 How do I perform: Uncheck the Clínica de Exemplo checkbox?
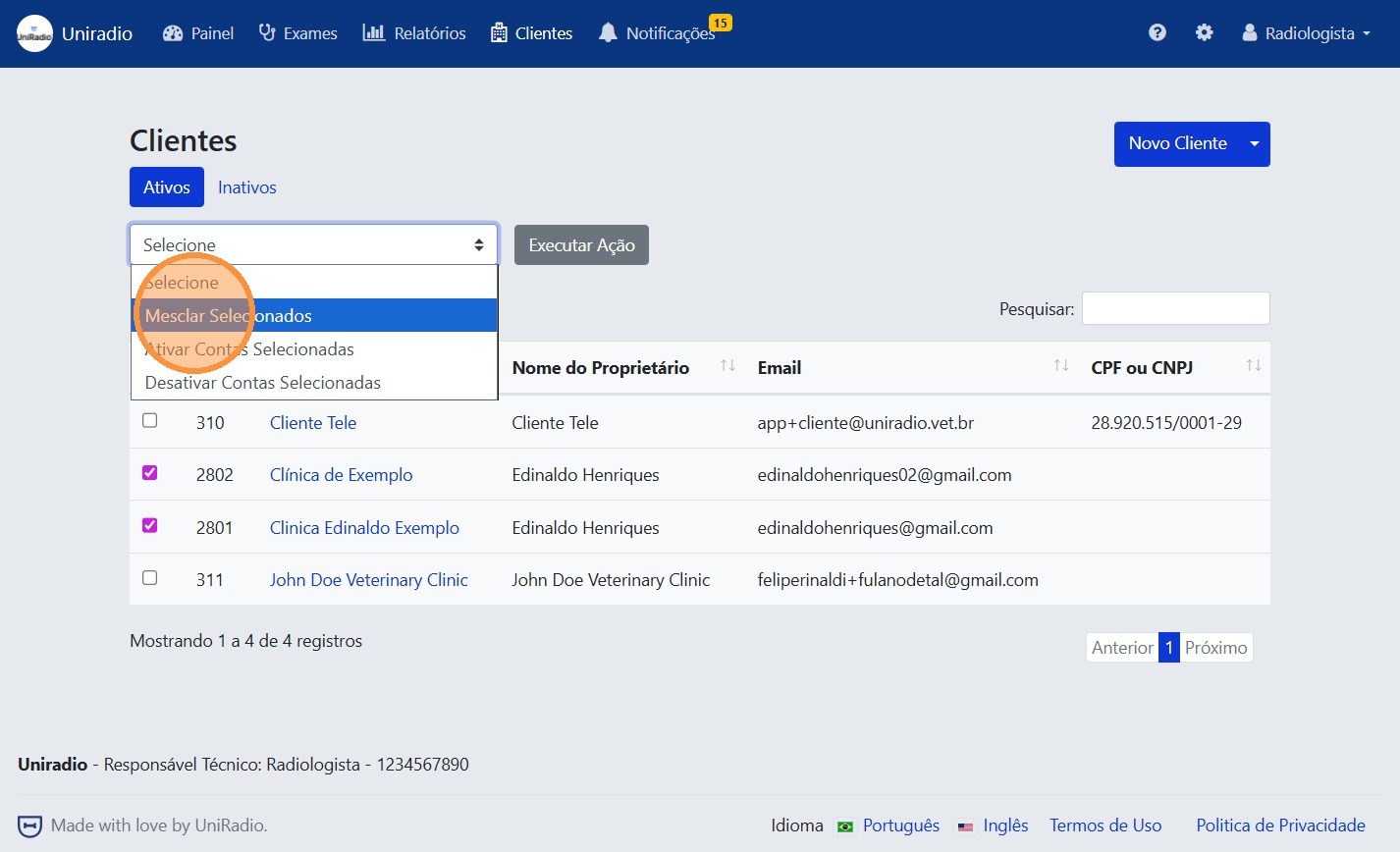(150, 473)
